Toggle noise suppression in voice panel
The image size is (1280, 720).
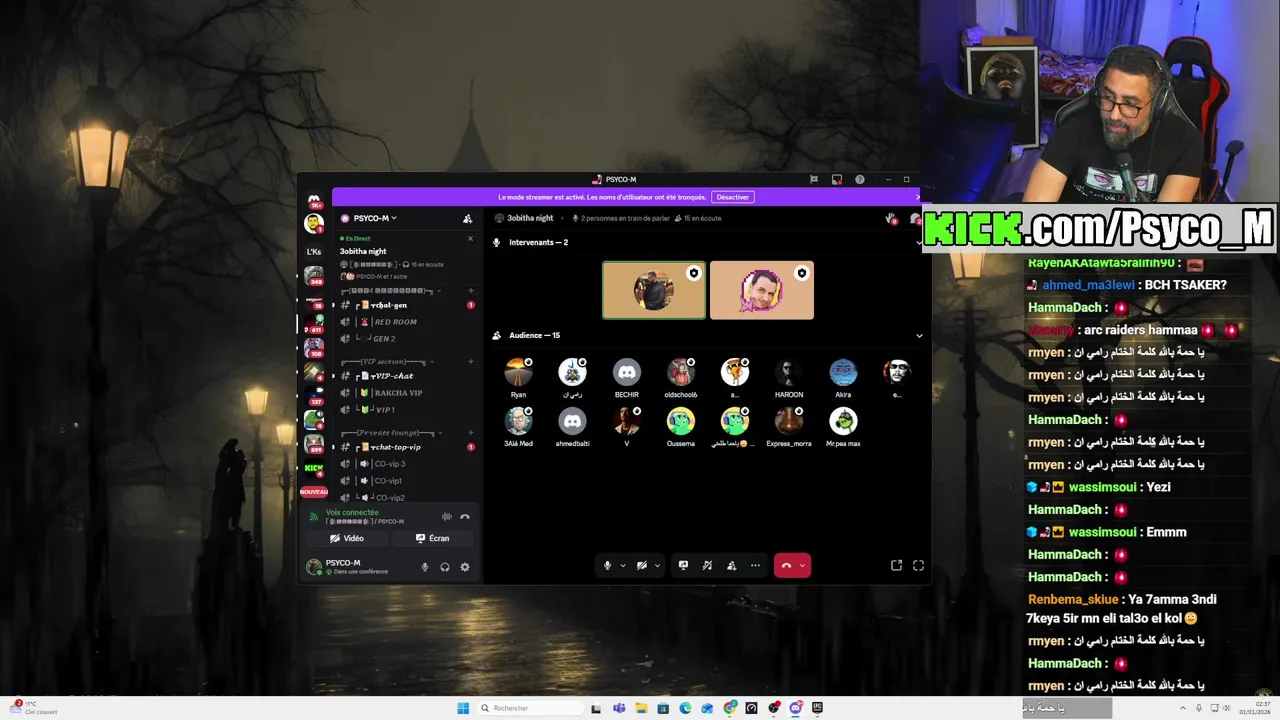tap(447, 517)
